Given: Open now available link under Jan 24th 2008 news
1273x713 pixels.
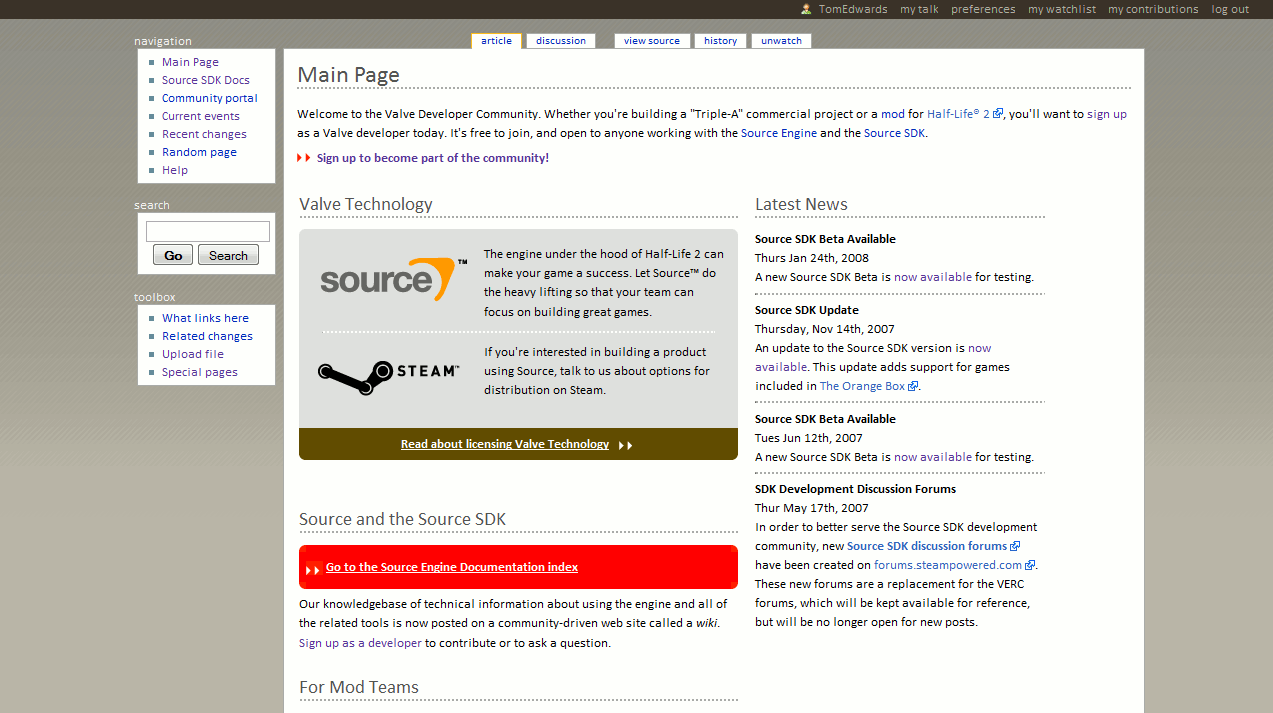Looking at the screenshot, I should 933,277.
